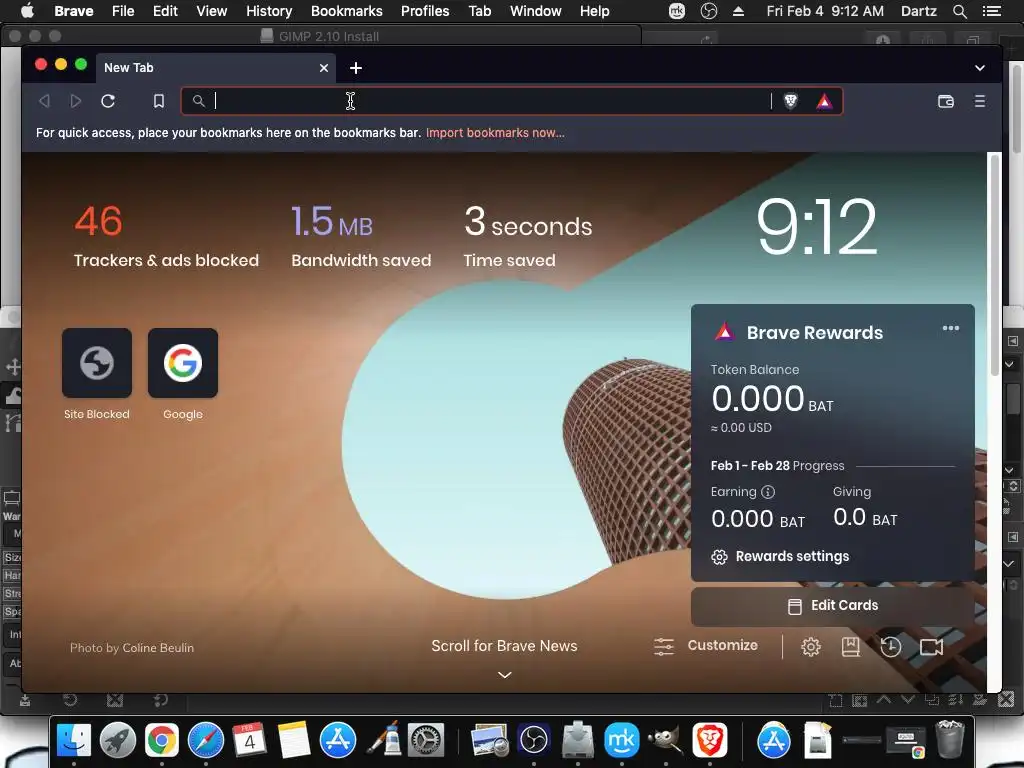The image size is (1024, 768).
Task: Open the Bookmarks menu
Action: point(347,11)
